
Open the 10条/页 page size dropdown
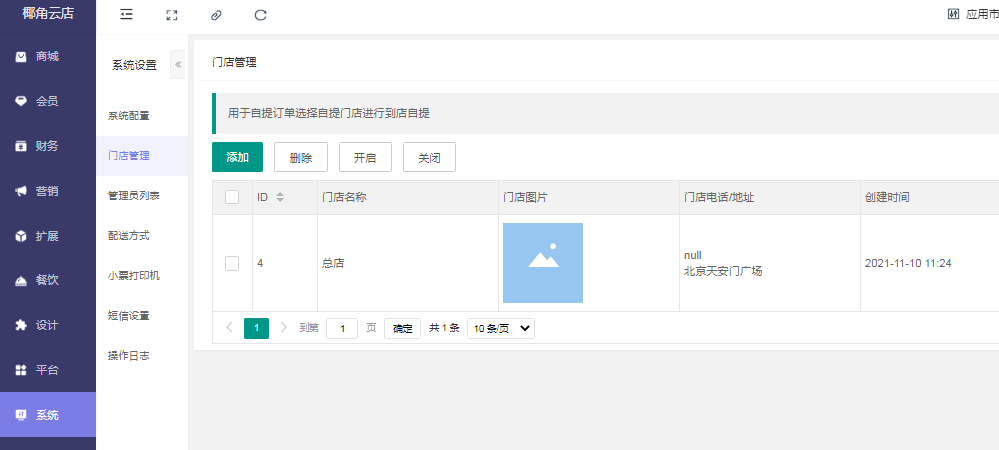coord(501,328)
